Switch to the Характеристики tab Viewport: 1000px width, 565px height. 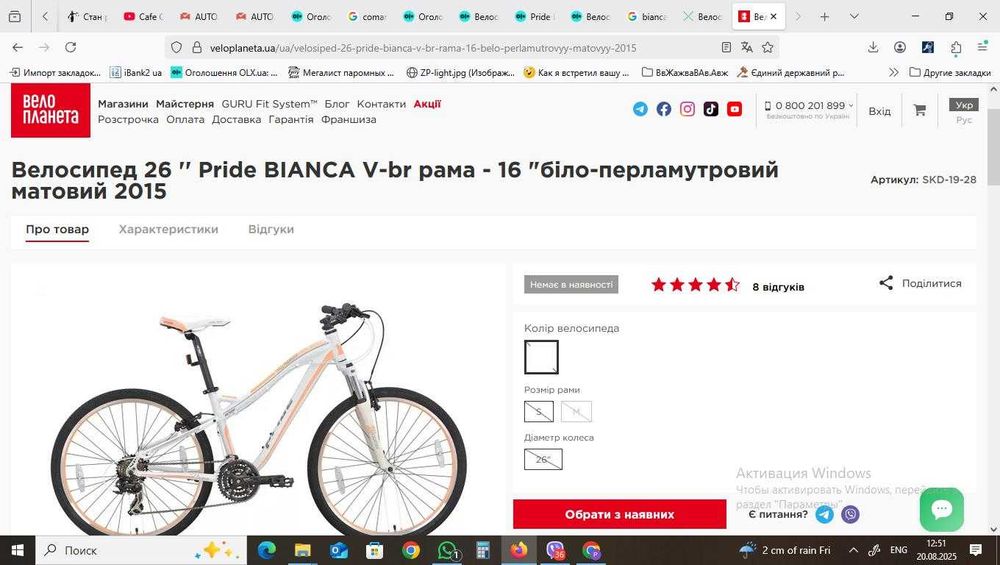tap(168, 229)
